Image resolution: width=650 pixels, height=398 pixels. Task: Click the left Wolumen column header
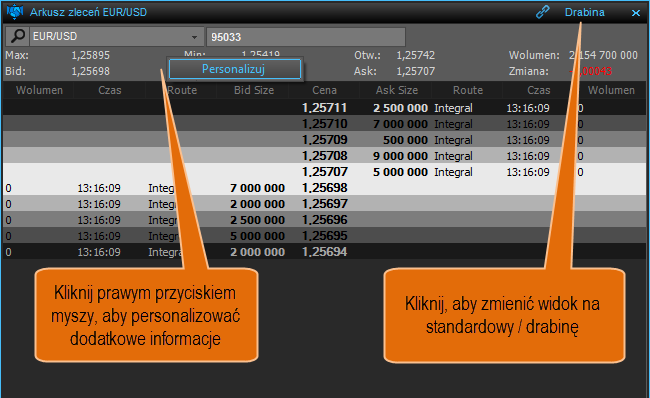pyautogui.click(x=39, y=90)
